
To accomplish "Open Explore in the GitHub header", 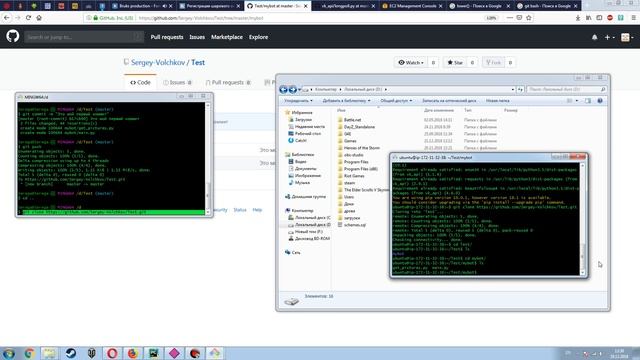I will click(258, 37).
